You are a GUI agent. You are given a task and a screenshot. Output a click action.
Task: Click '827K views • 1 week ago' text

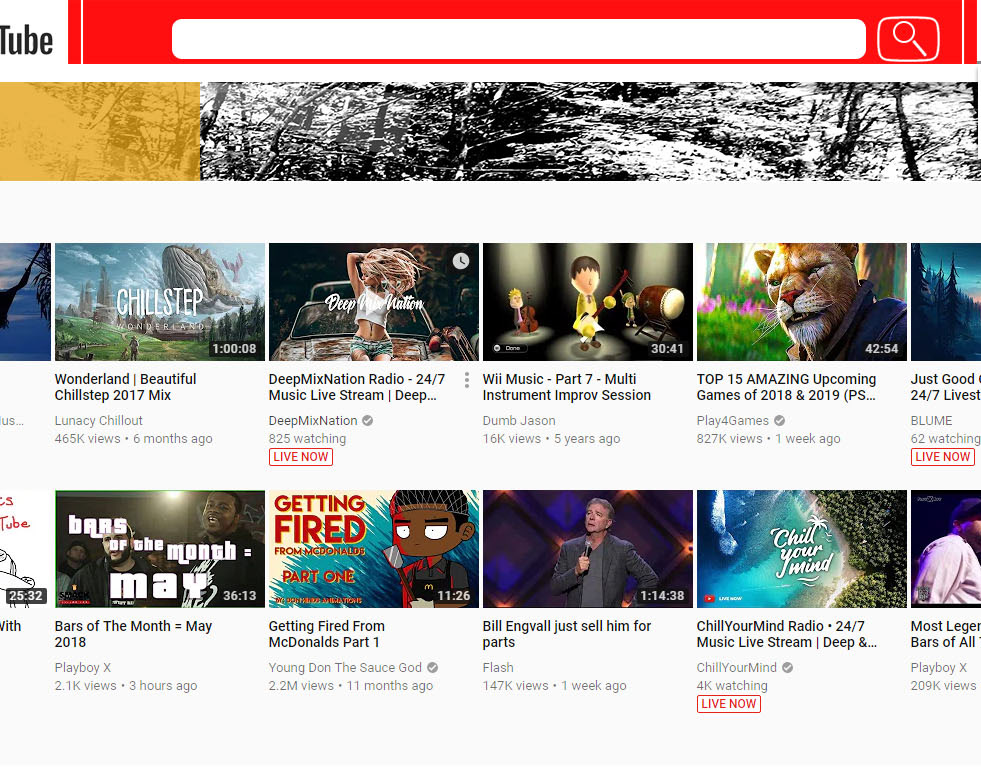(768, 439)
